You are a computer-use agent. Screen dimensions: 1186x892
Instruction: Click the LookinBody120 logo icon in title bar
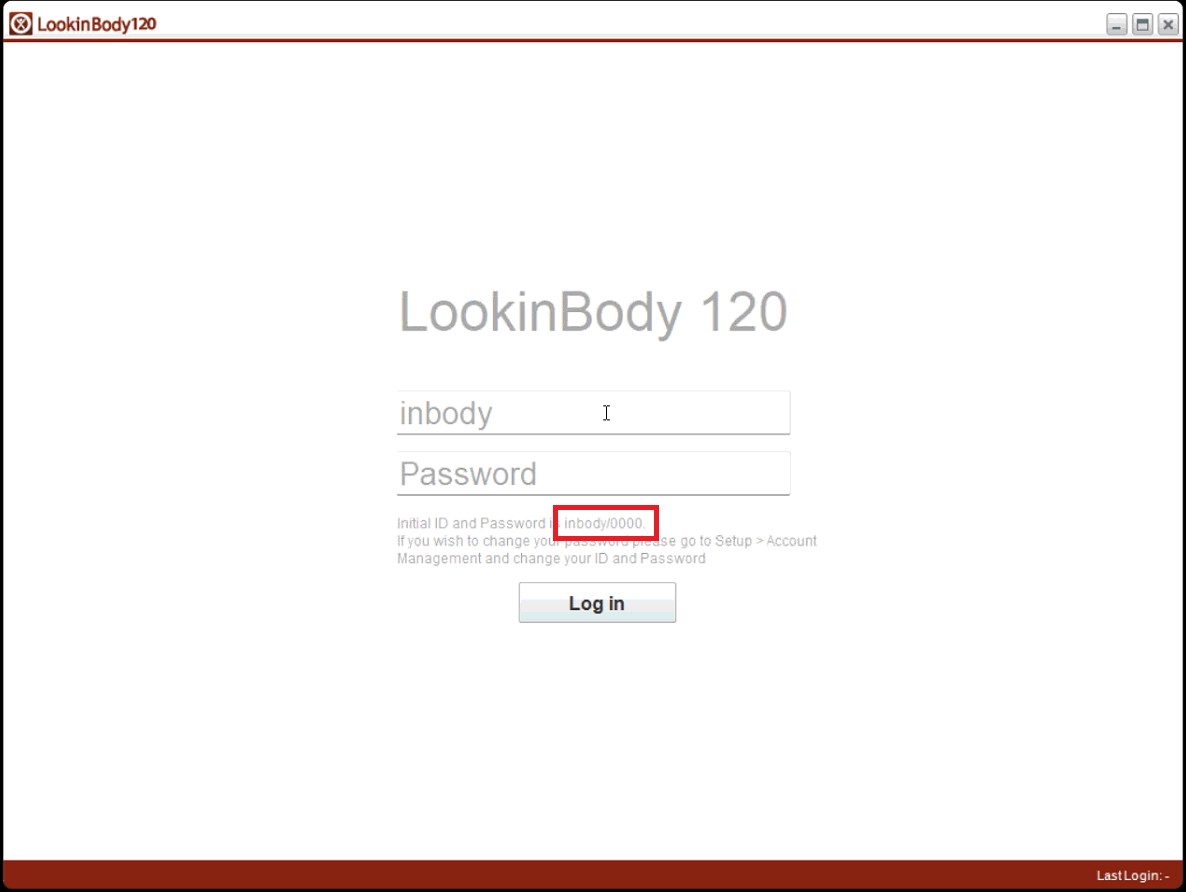point(20,23)
